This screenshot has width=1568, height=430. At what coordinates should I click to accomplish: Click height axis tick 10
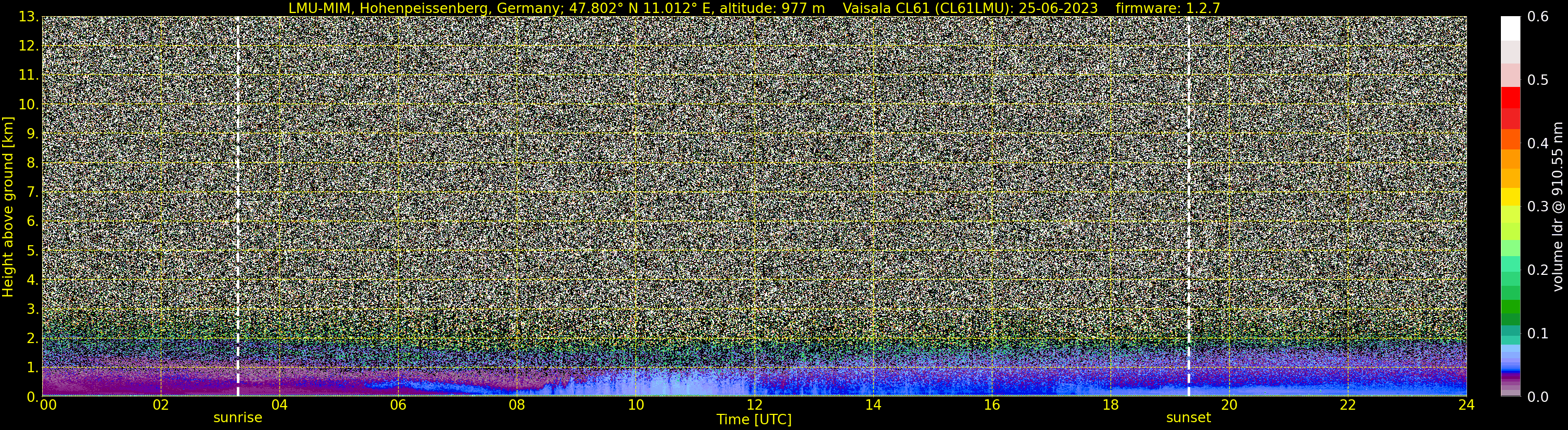29,105
